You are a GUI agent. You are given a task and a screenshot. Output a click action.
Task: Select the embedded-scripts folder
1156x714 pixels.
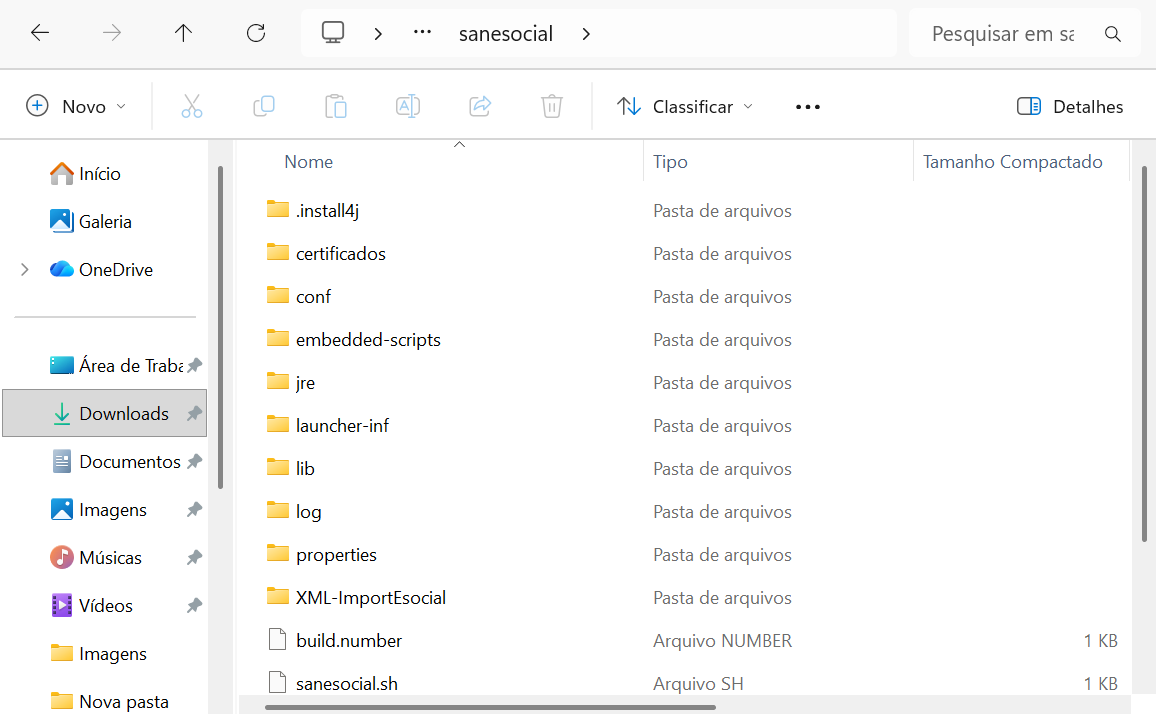(368, 339)
